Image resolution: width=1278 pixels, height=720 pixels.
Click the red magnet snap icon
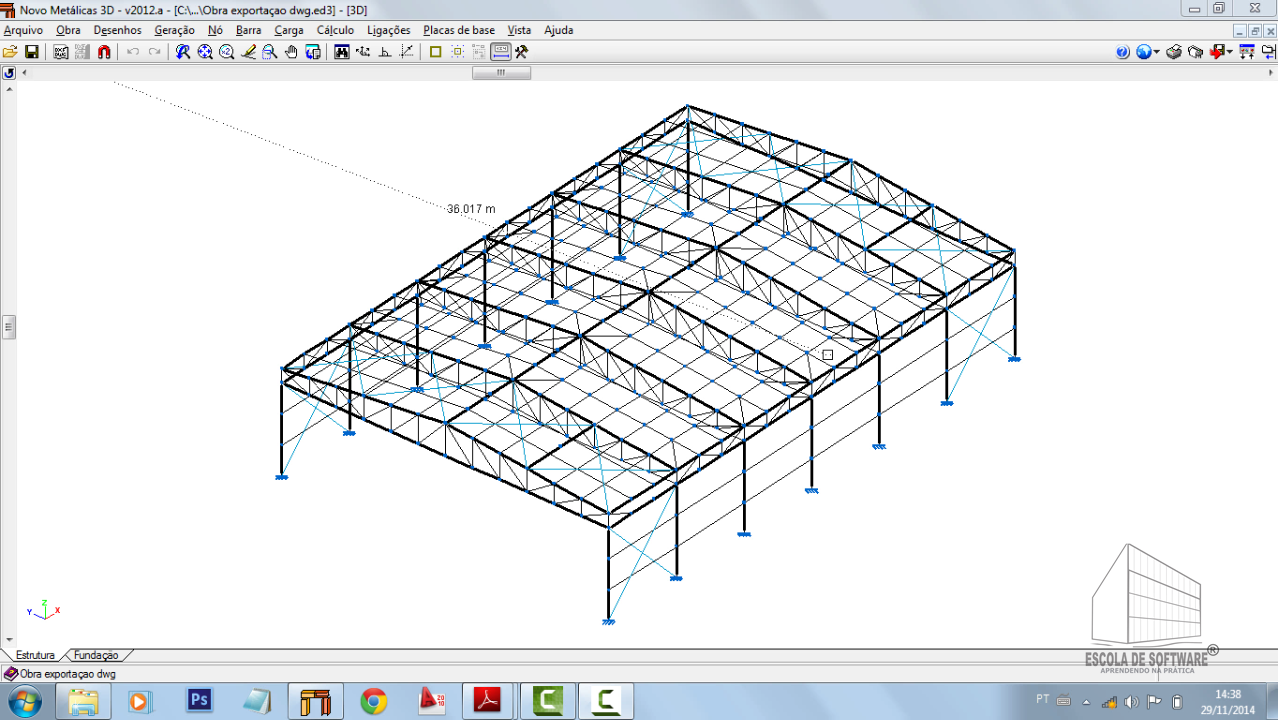[x=104, y=52]
